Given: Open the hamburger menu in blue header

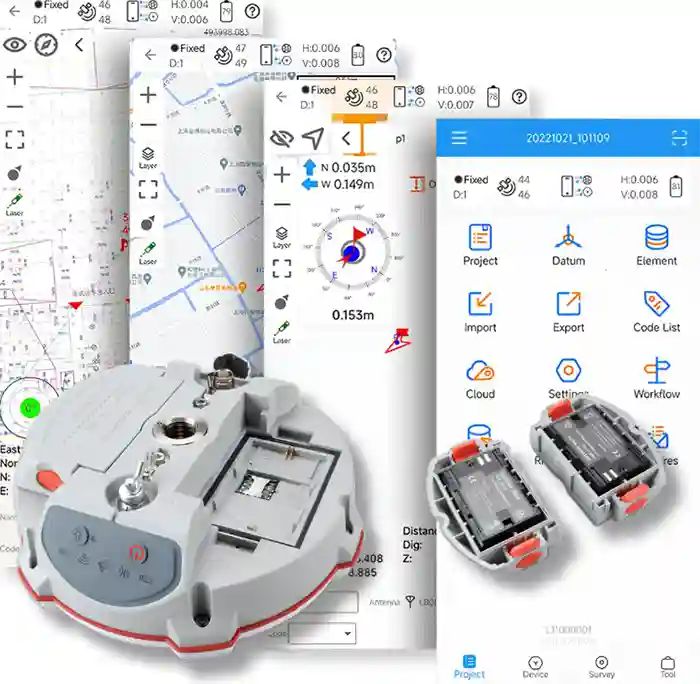Looking at the screenshot, I should (459, 138).
